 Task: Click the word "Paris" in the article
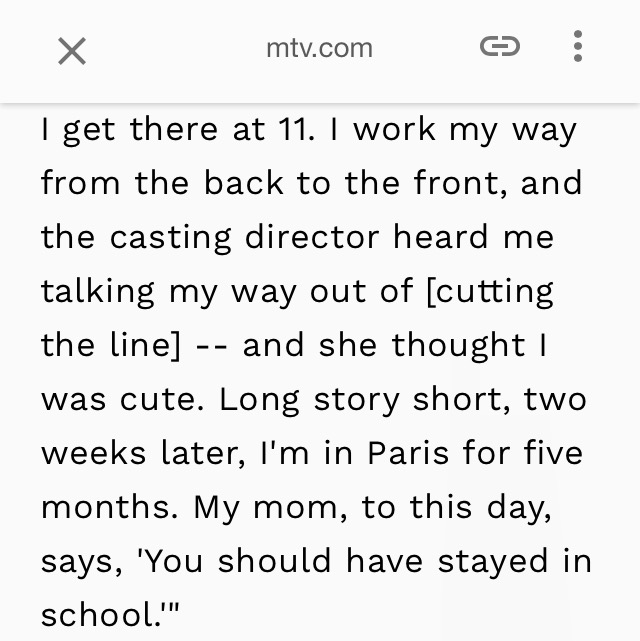408,453
